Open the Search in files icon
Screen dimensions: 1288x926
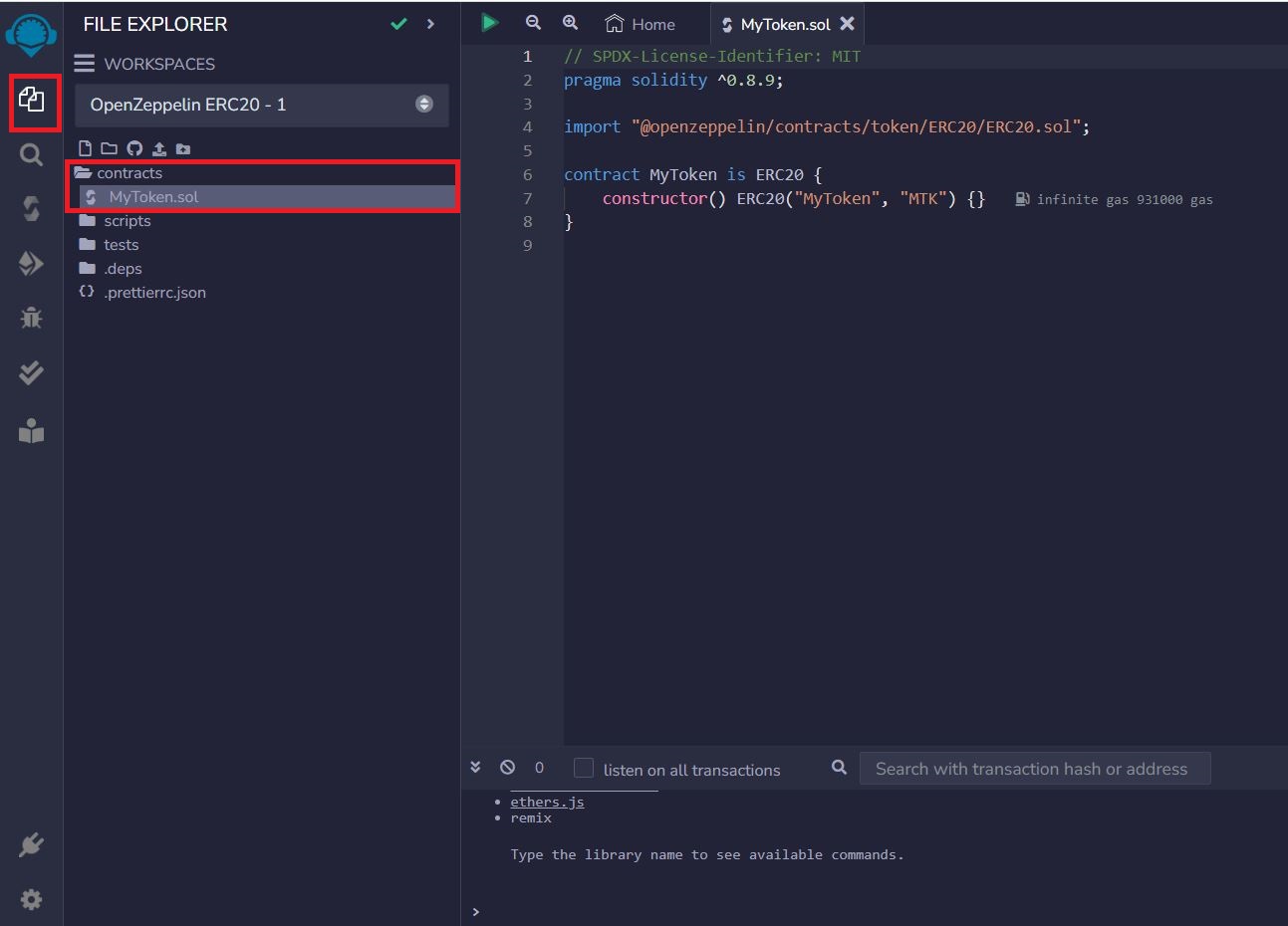[x=32, y=155]
